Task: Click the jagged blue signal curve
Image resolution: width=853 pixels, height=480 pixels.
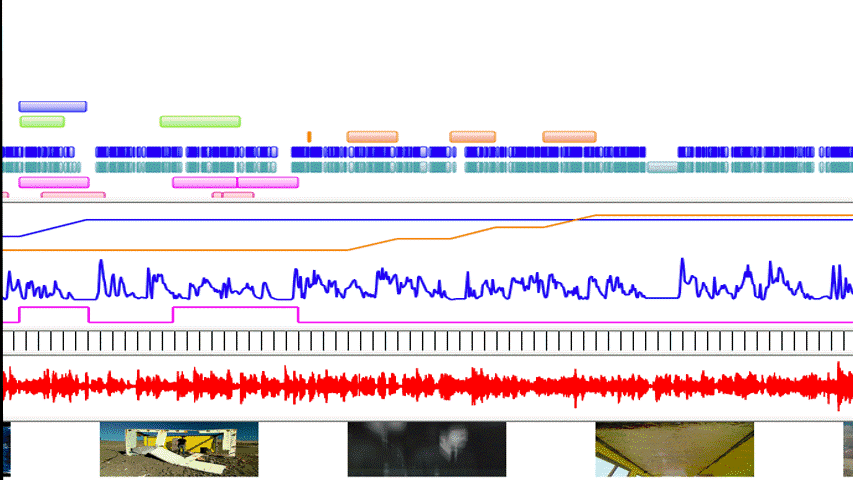Action: pos(426,284)
